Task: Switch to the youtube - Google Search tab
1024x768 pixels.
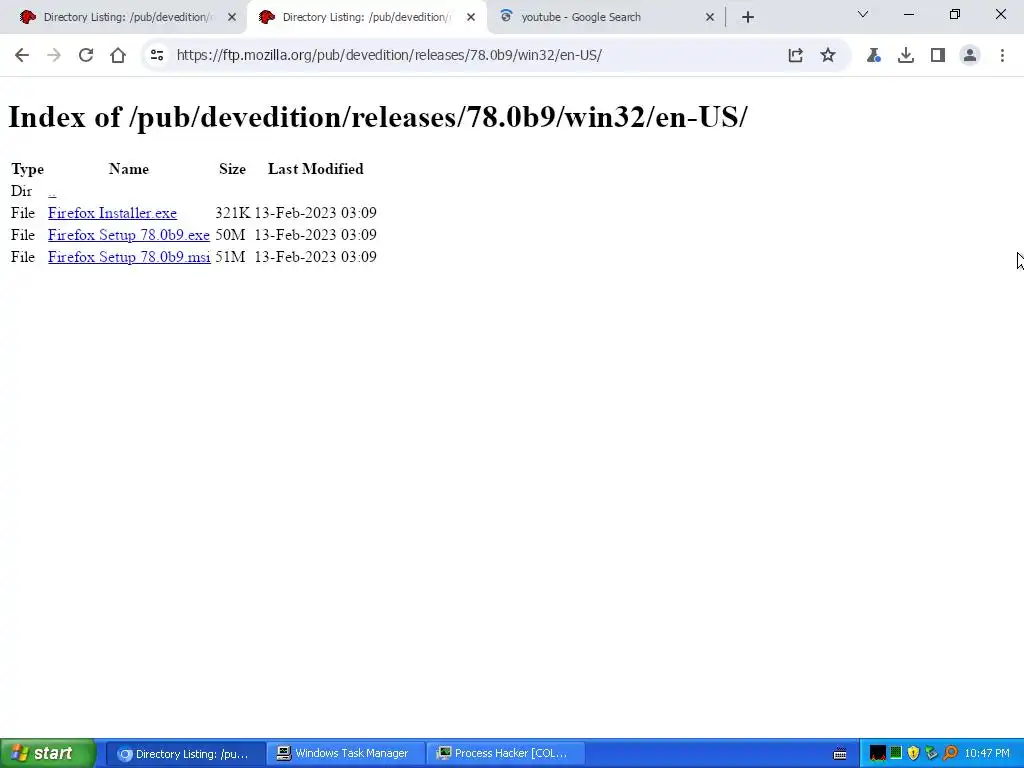Action: (x=581, y=18)
